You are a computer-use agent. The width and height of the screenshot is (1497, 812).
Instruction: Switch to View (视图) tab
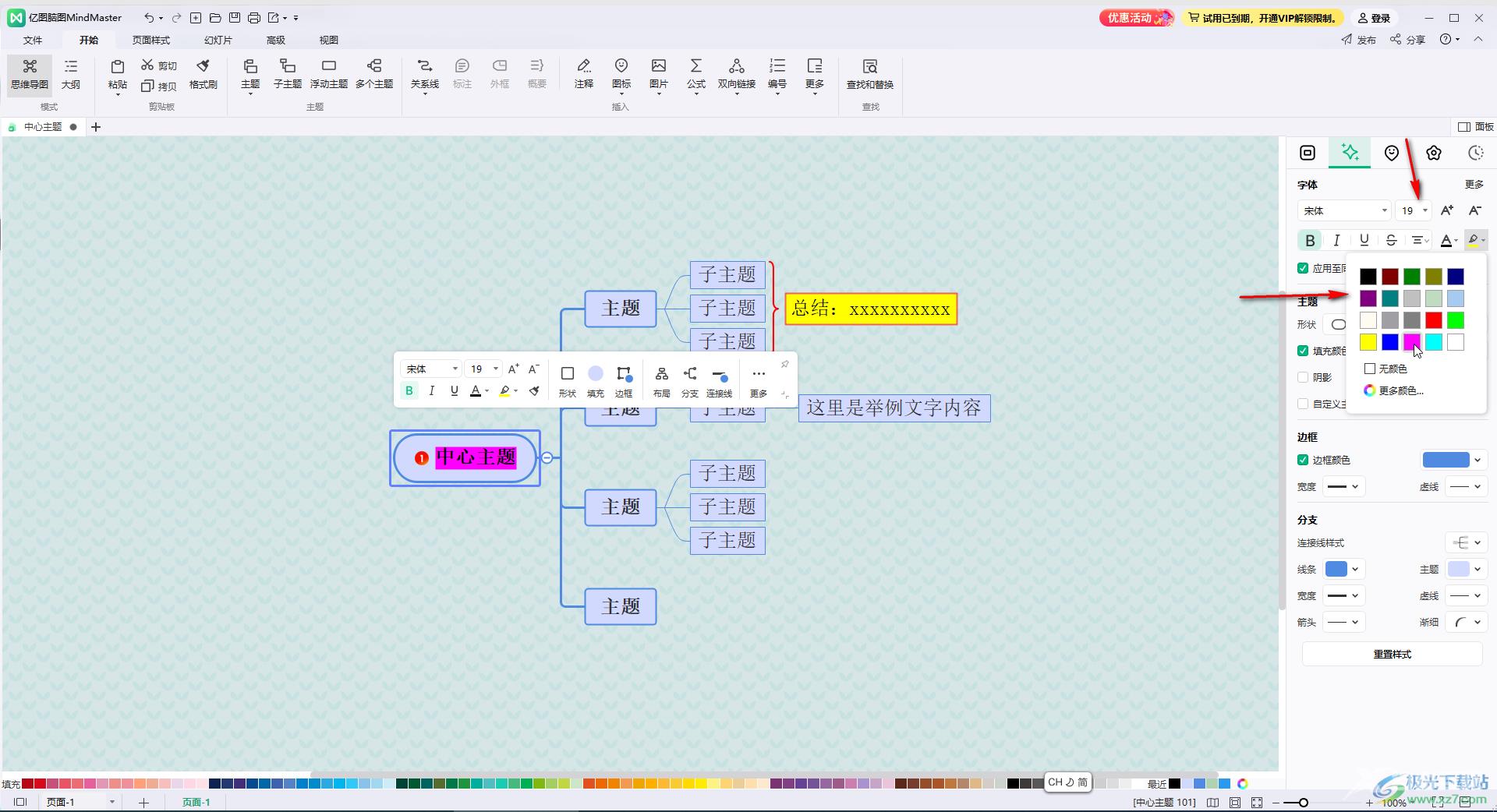pyautogui.click(x=329, y=40)
